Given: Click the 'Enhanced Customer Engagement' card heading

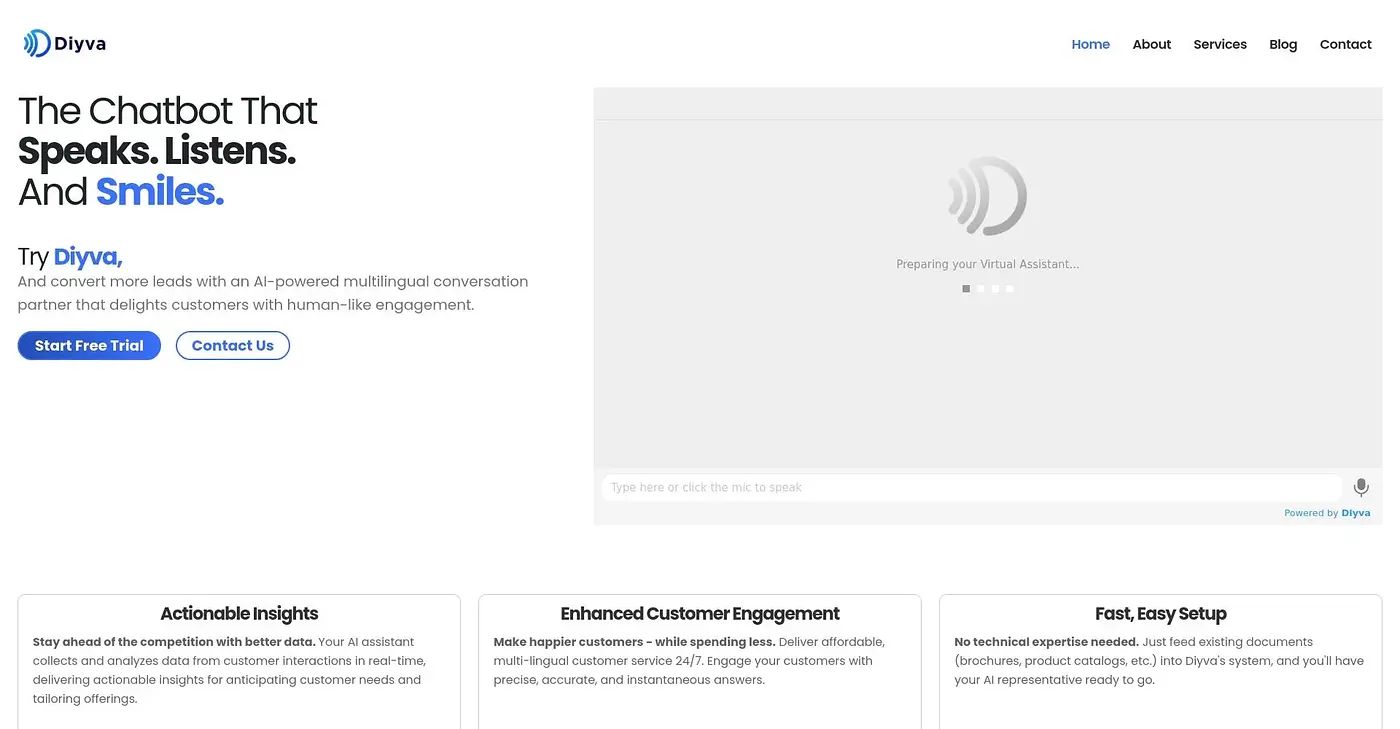Looking at the screenshot, I should point(700,614).
